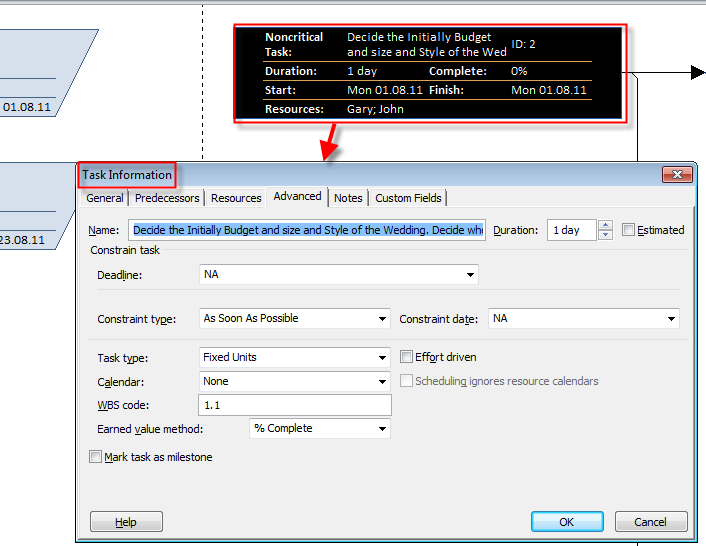The image size is (706, 546).
Task: Expand the Calendar dropdown
Action: pyautogui.click(x=382, y=381)
